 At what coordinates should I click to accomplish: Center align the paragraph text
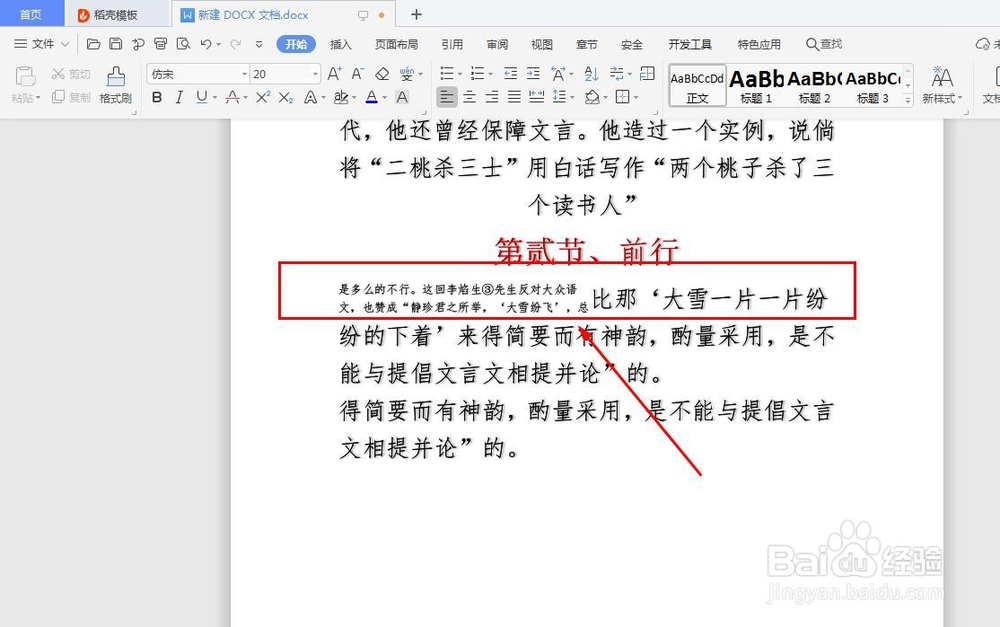click(x=469, y=97)
